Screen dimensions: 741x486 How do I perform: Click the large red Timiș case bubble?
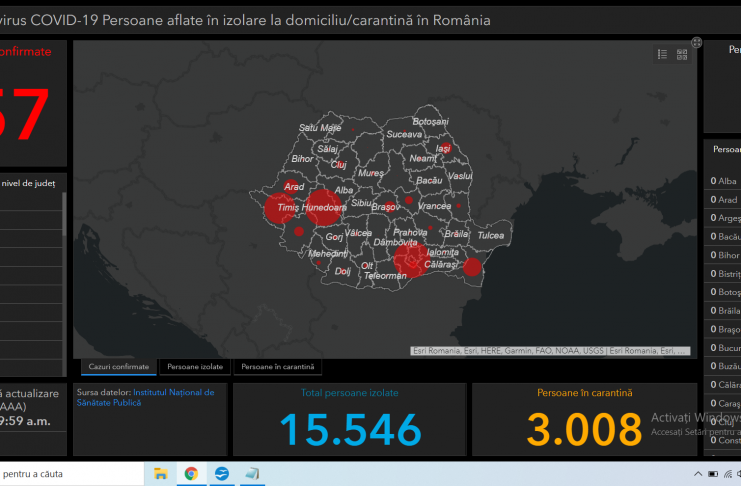(280, 208)
